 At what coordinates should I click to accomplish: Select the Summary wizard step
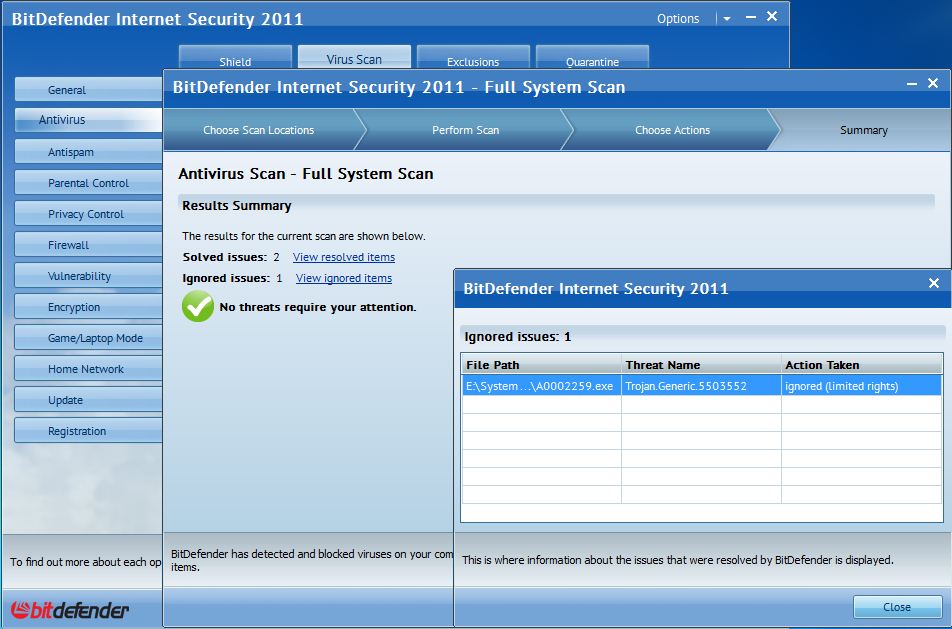coord(863,130)
